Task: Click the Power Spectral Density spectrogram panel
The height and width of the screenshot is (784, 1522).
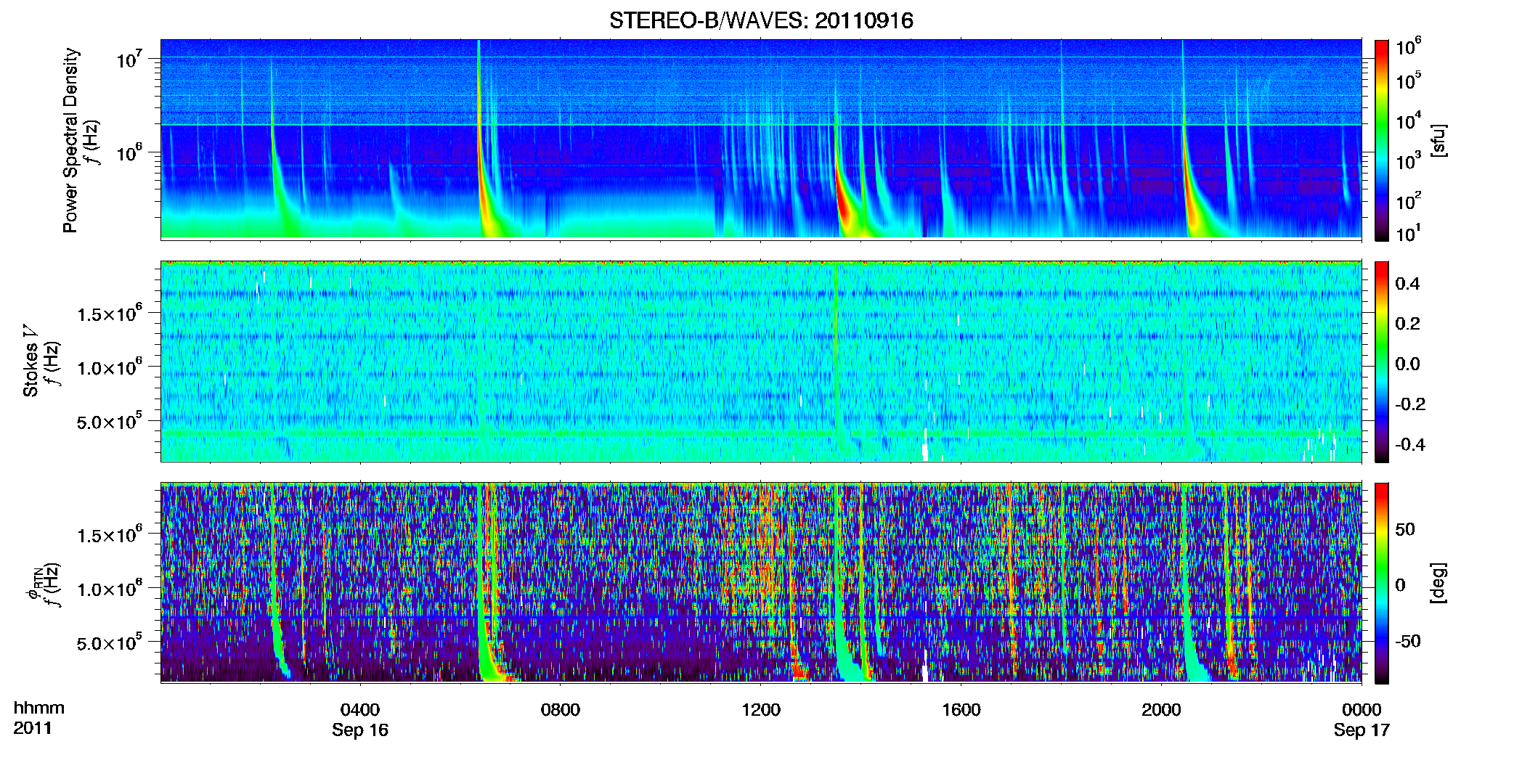Action: point(761,139)
